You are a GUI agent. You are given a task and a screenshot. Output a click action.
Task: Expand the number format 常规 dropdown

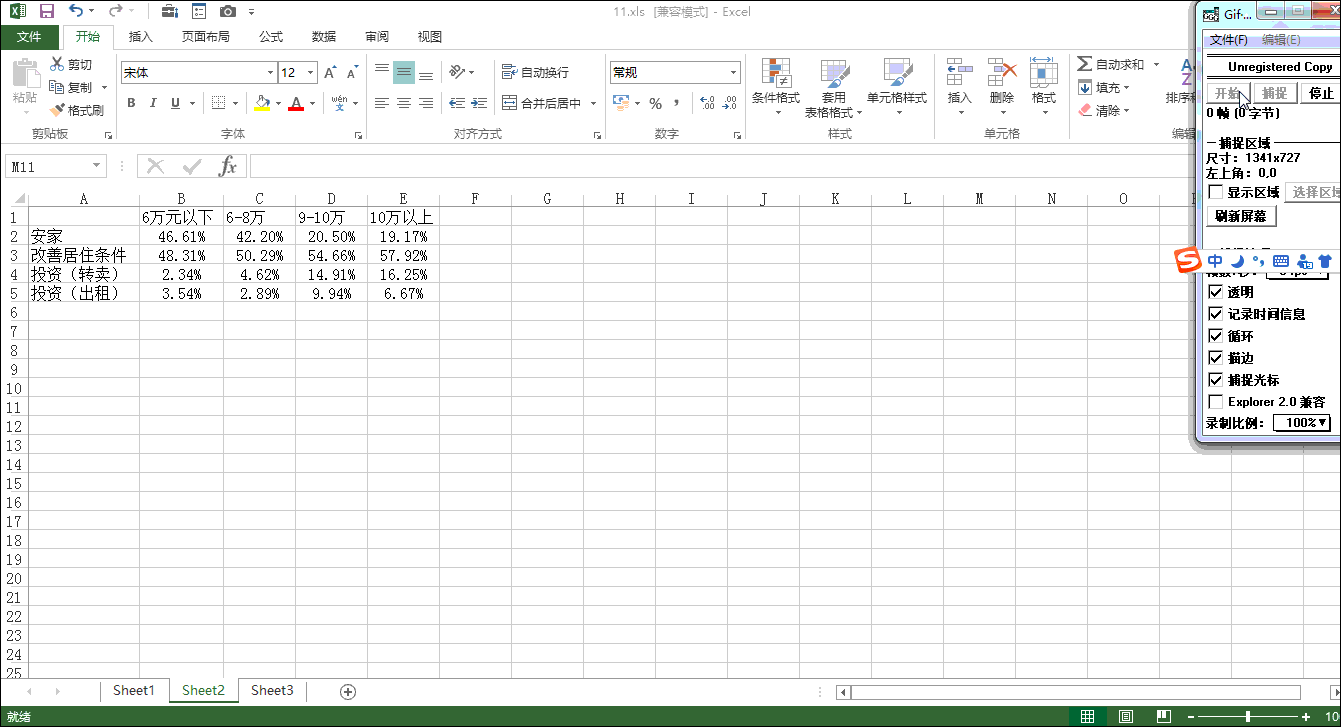733,73
